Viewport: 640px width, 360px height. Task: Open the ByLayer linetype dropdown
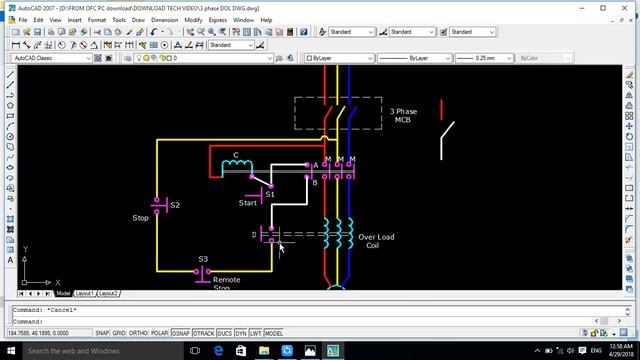414,58
